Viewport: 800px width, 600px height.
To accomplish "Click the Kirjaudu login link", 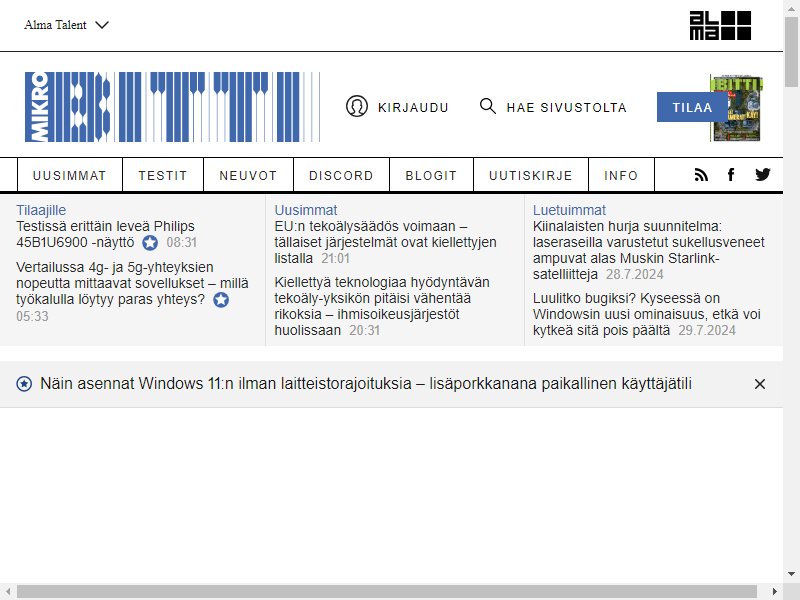I will tap(413, 108).
